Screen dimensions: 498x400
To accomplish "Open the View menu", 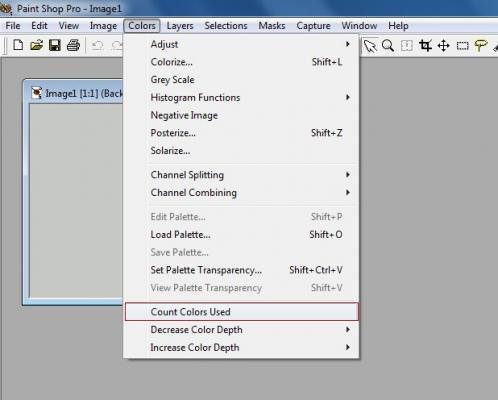I will pyautogui.click(x=69, y=26).
